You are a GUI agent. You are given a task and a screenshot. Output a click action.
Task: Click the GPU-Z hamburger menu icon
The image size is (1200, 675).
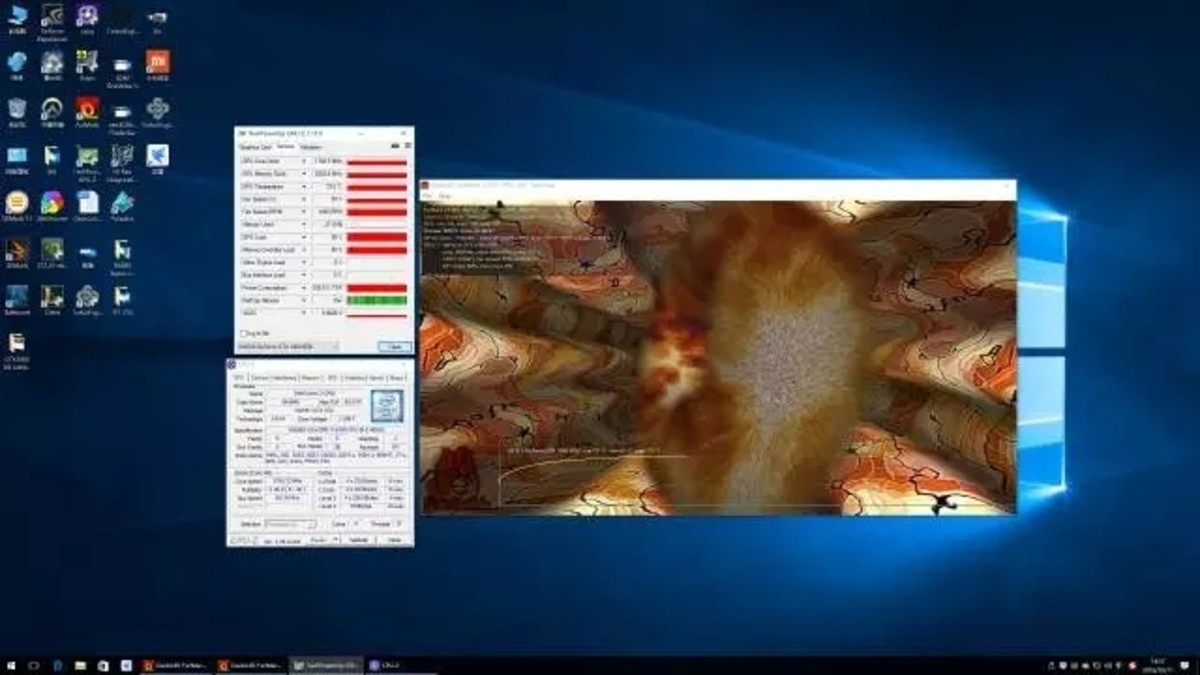406,146
